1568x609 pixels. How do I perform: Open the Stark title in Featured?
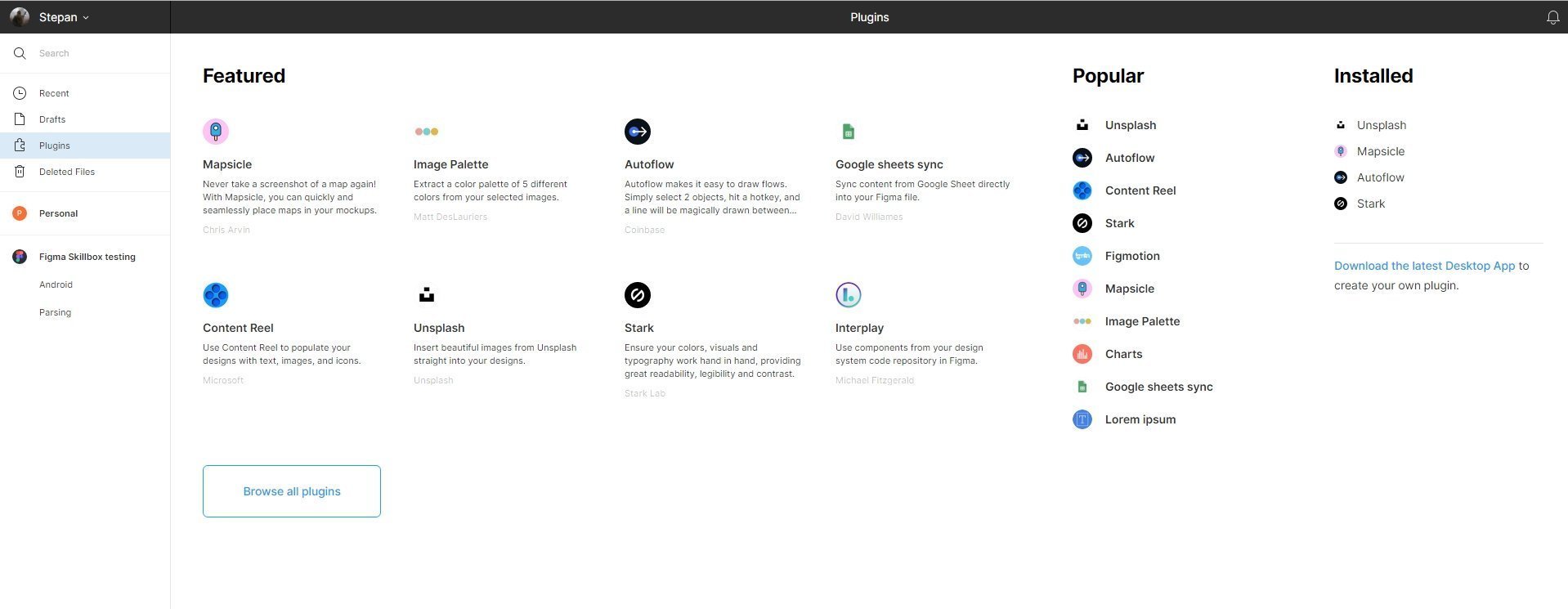pos(639,328)
